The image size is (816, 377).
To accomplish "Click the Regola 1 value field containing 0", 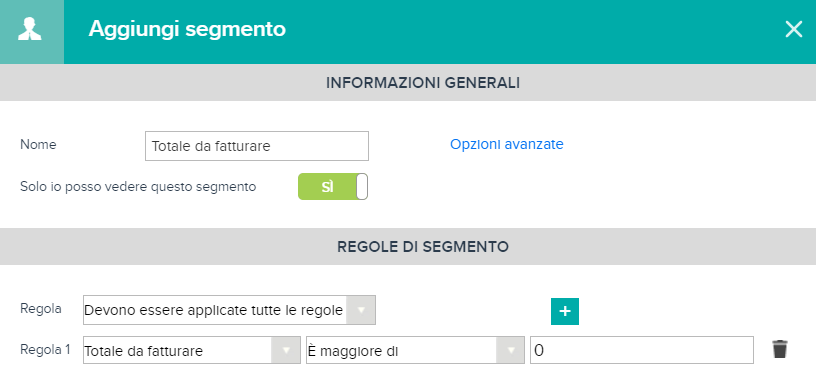I will click(642, 350).
